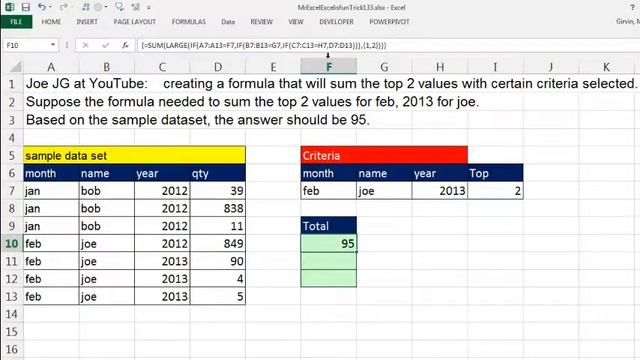Click into the formula bar with SUM LARGE formula

[388, 45]
